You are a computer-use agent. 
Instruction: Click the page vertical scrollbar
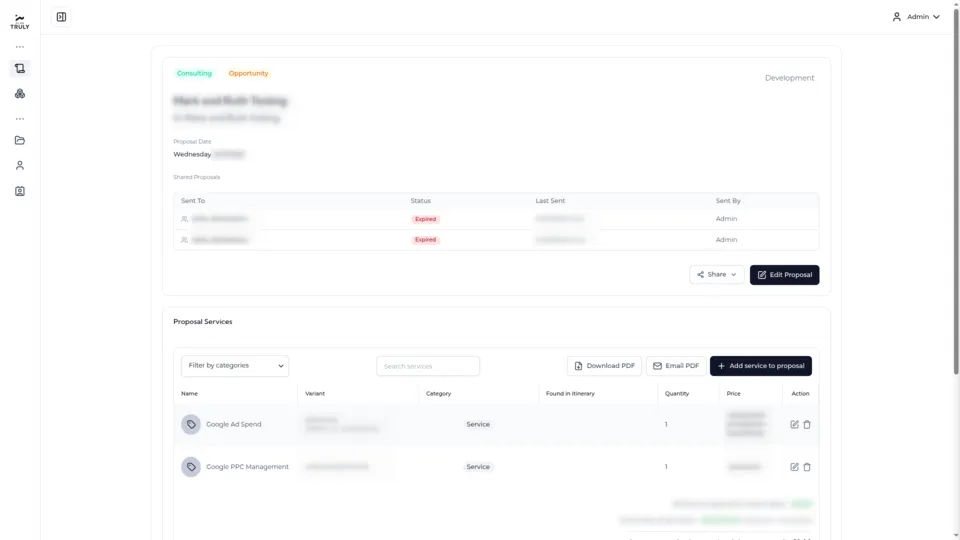click(x=956, y=190)
